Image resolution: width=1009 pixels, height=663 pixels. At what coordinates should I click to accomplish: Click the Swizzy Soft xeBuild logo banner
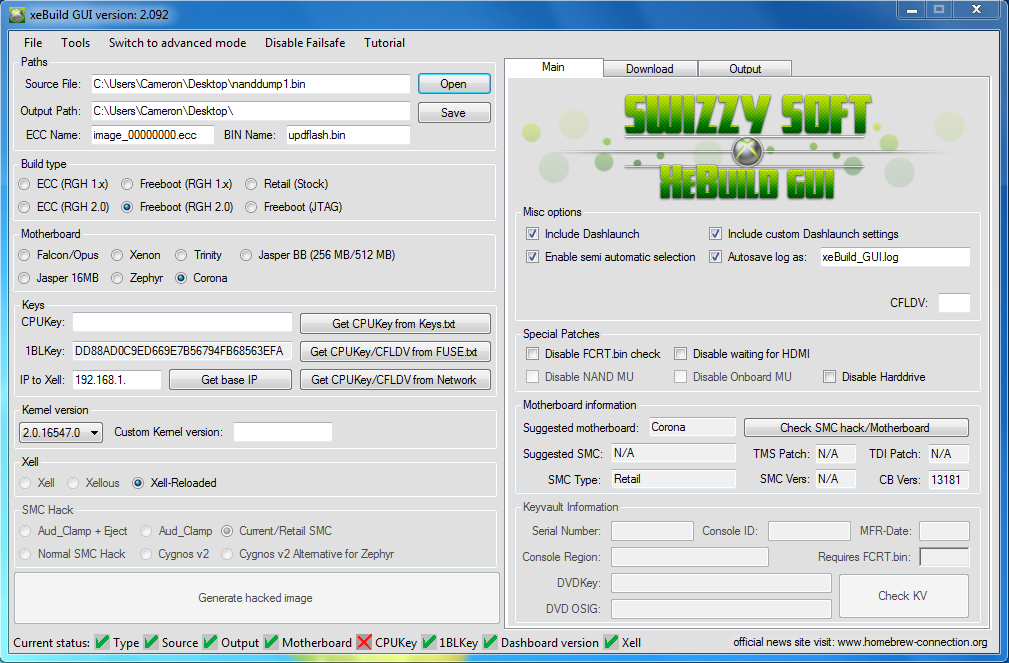point(747,146)
